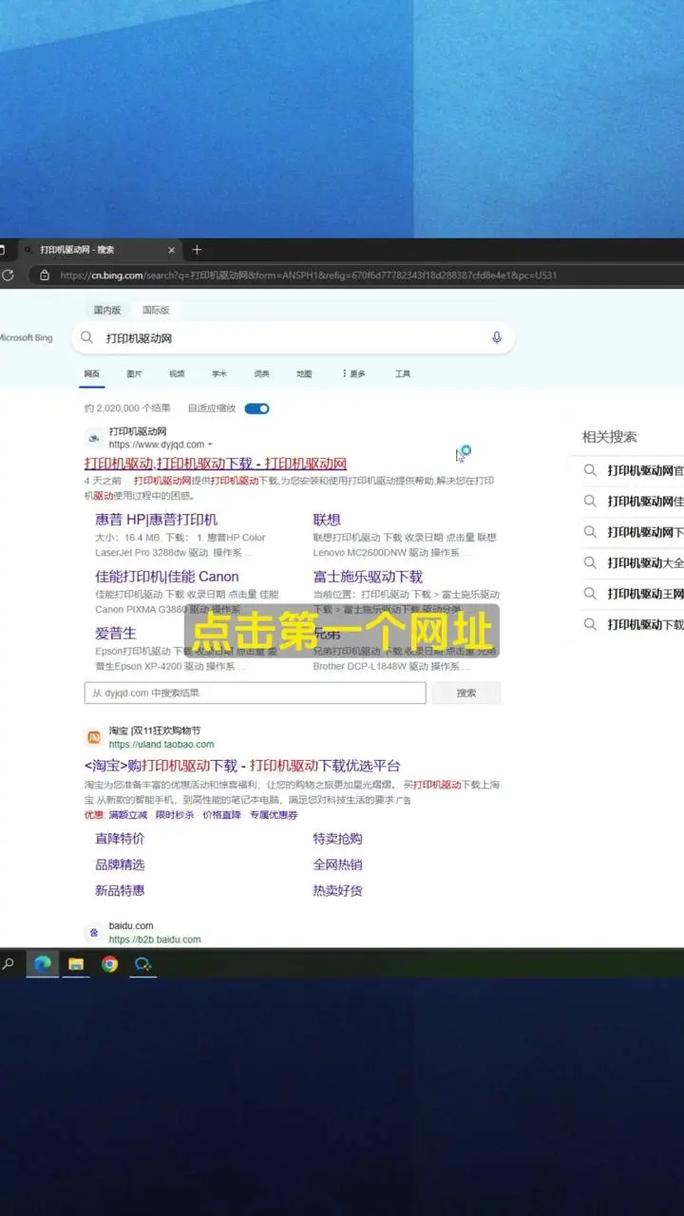Image resolution: width=684 pixels, height=1216 pixels.
Task: Click search icon beside 打印机驱动网佳 suggestion
Action: coord(590,501)
